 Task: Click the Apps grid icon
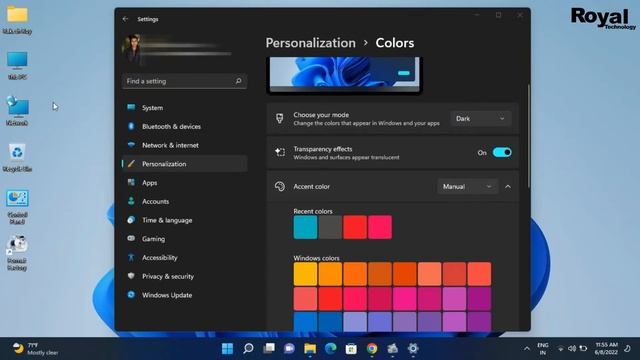point(131,182)
